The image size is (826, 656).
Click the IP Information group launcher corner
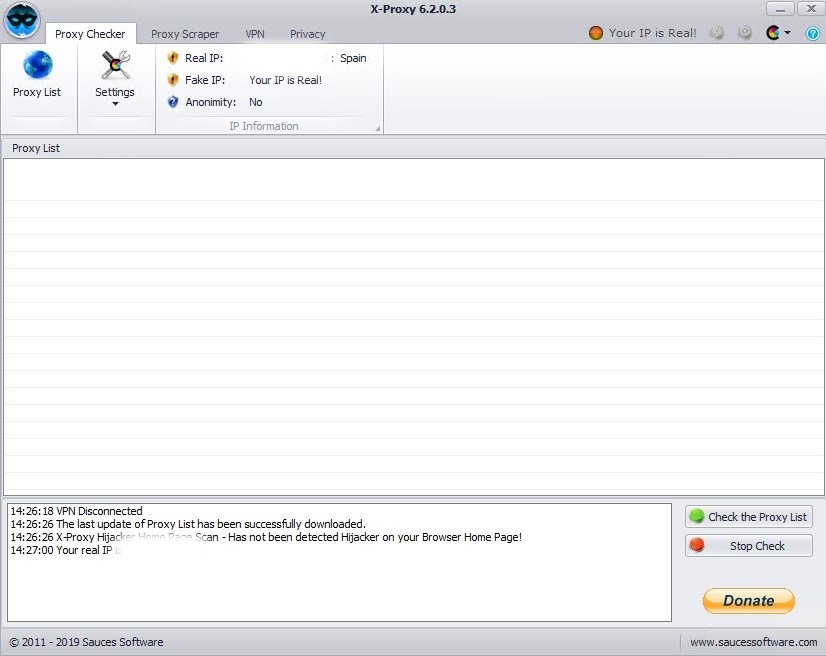[x=378, y=129]
